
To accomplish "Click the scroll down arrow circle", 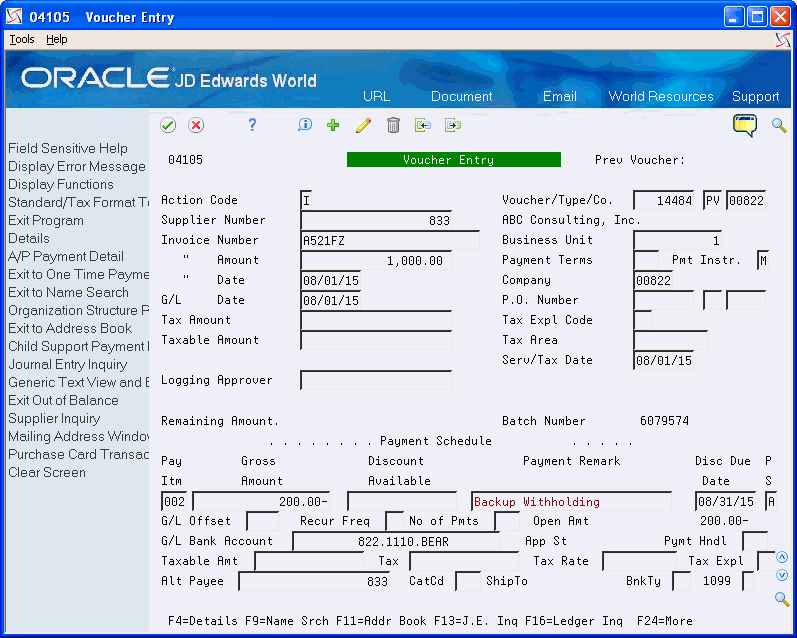I will coord(782,573).
